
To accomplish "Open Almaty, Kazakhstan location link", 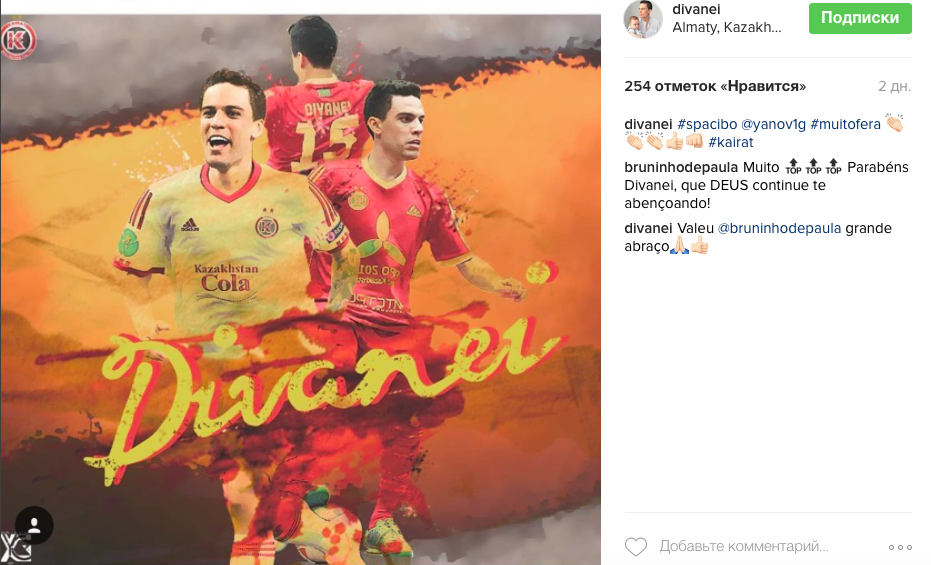I will point(726,27).
